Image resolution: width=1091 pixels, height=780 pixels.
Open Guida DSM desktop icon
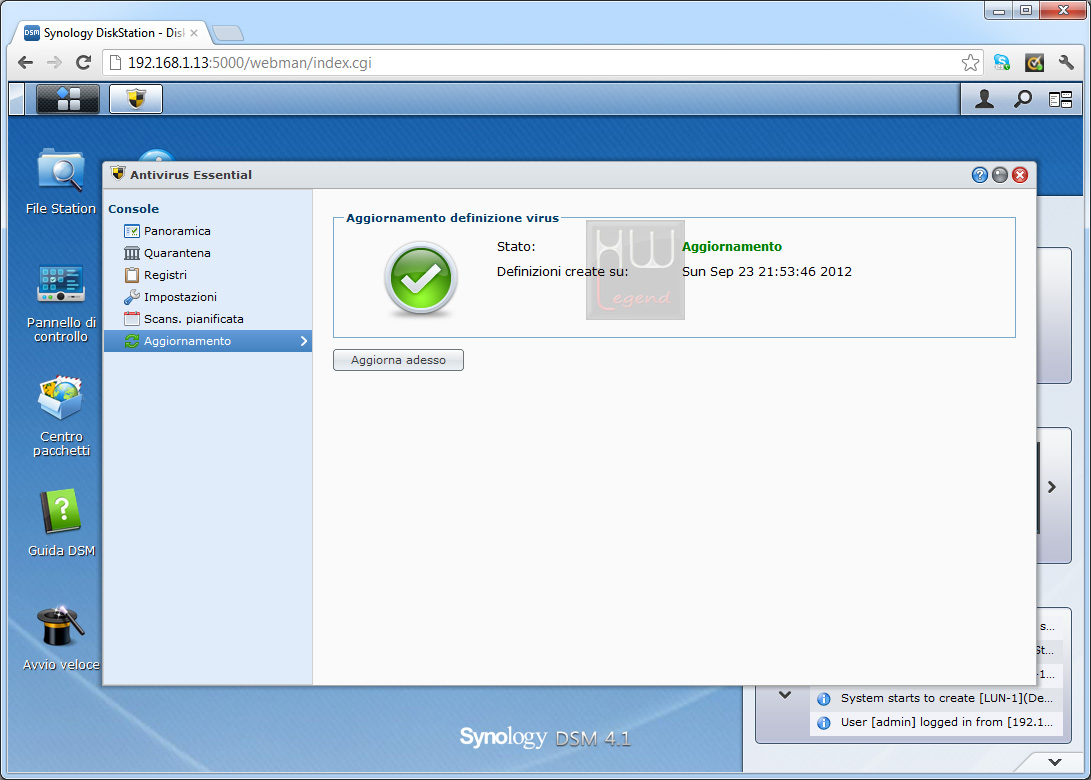coord(61,523)
